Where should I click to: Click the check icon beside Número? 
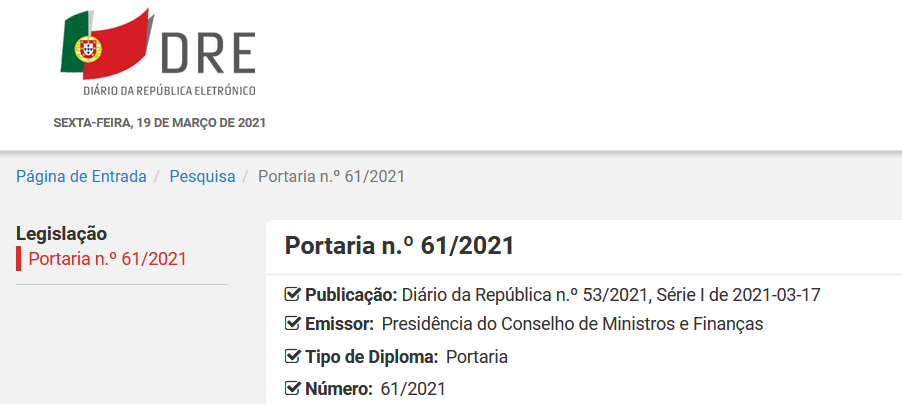click(x=293, y=388)
